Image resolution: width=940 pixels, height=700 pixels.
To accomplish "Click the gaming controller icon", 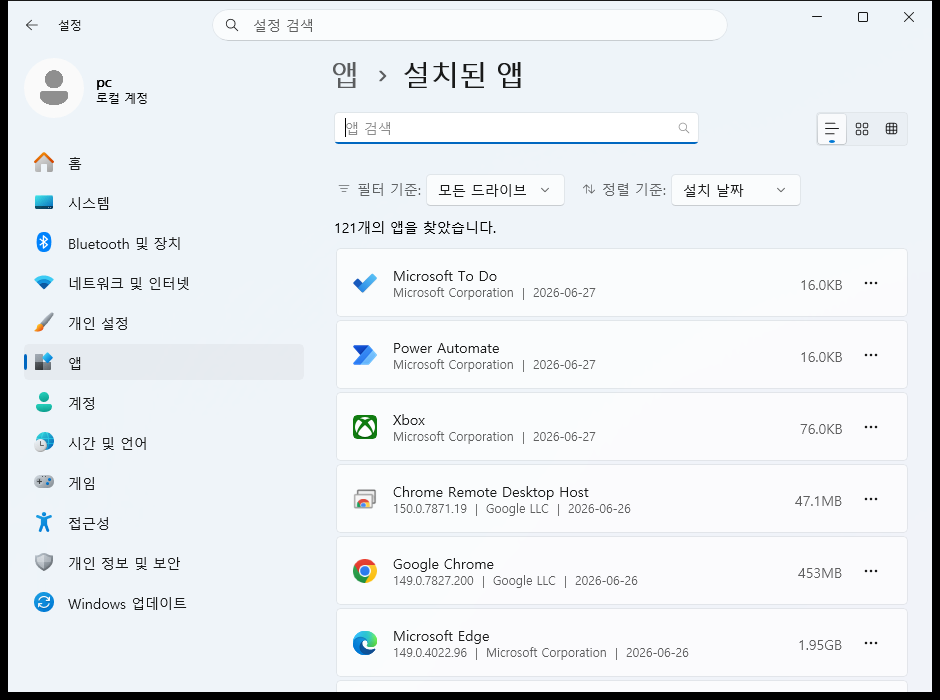I will coord(44,482).
